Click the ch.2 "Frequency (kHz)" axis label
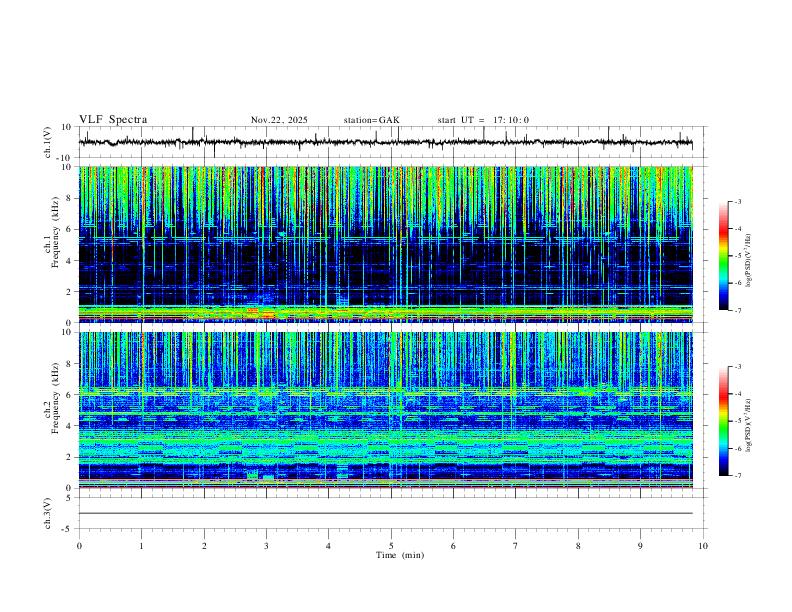This screenshot has width=792, height=612. pos(56,398)
